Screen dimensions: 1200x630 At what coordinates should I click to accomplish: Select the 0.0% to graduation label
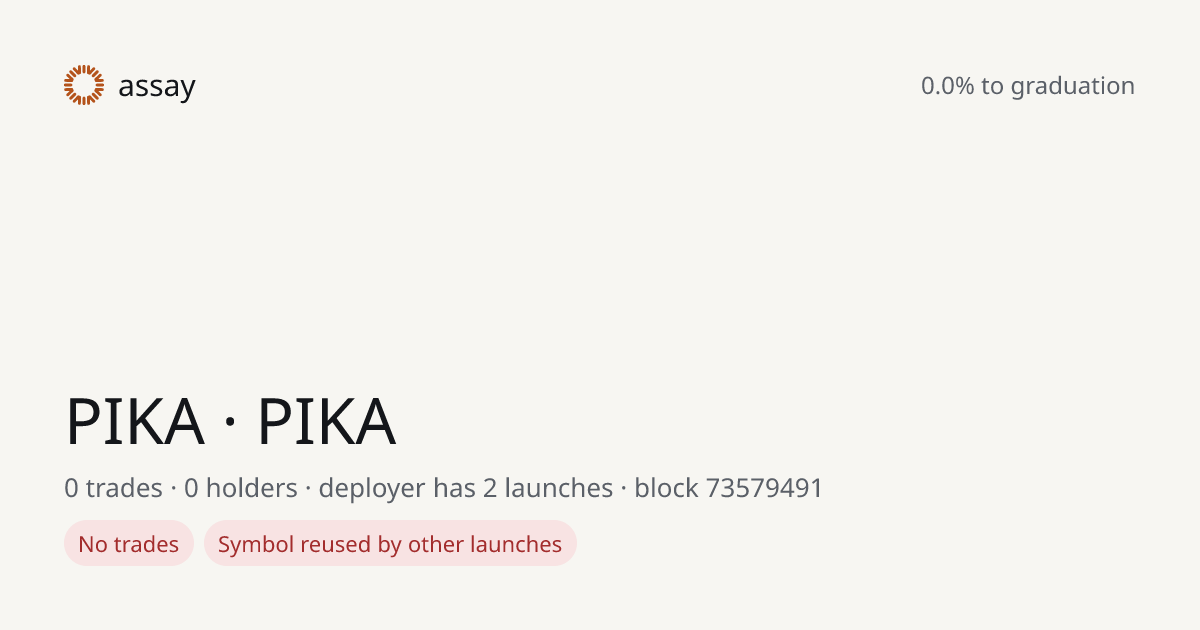point(1028,86)
